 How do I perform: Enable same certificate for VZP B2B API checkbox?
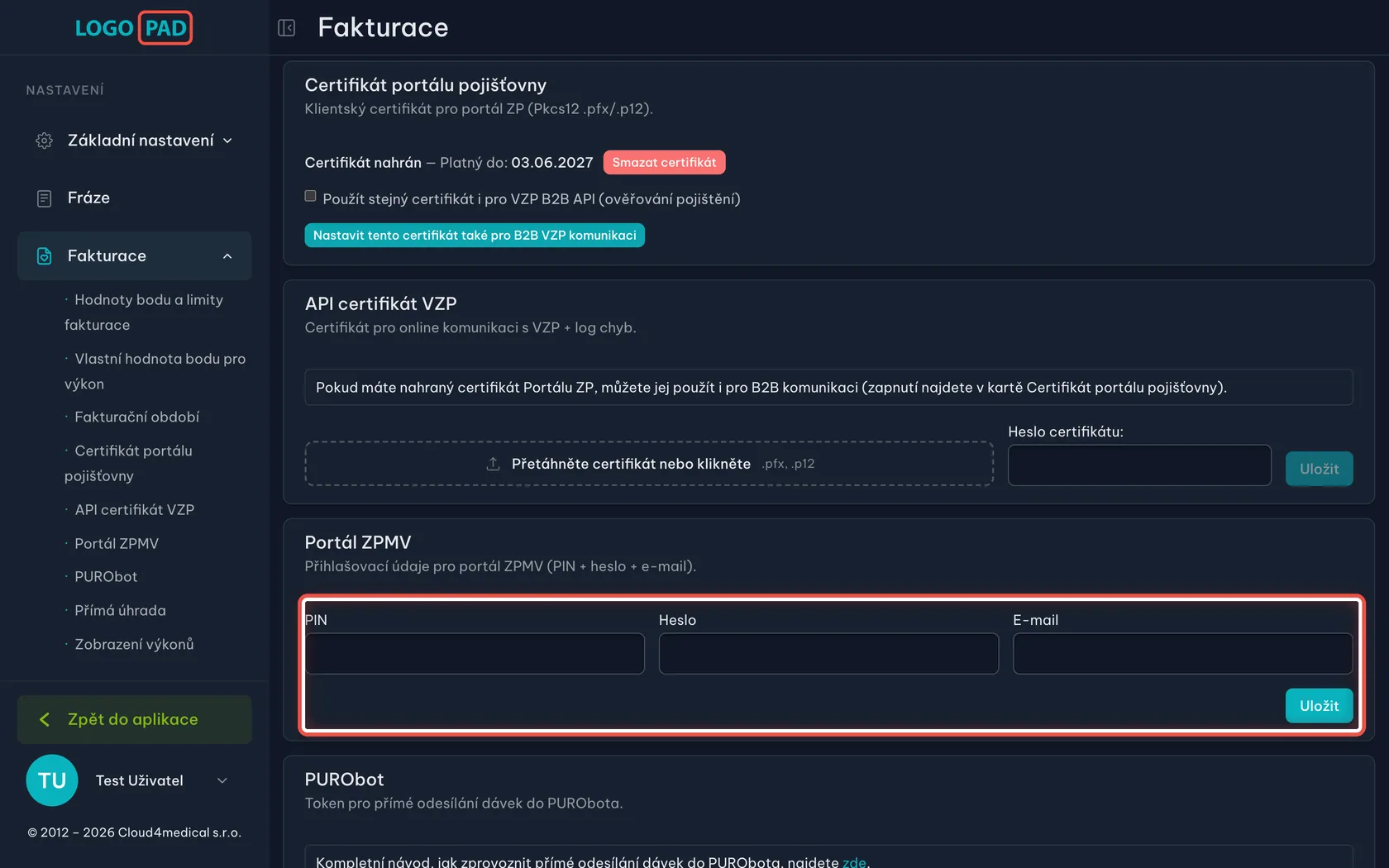pyautogui.click(x=310, y=196)
